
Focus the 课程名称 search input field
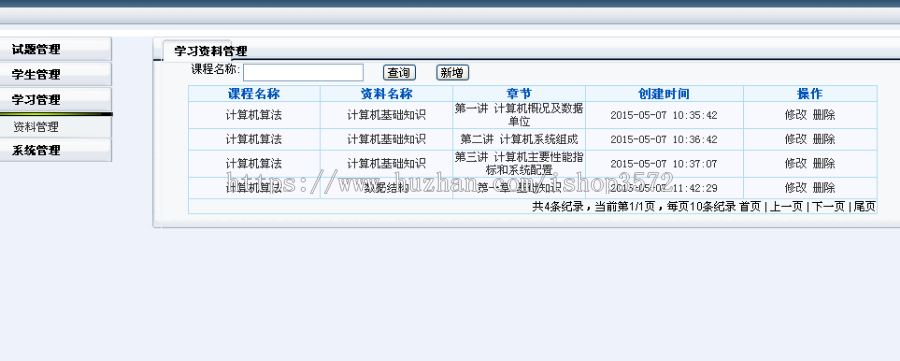coord(303,73)
